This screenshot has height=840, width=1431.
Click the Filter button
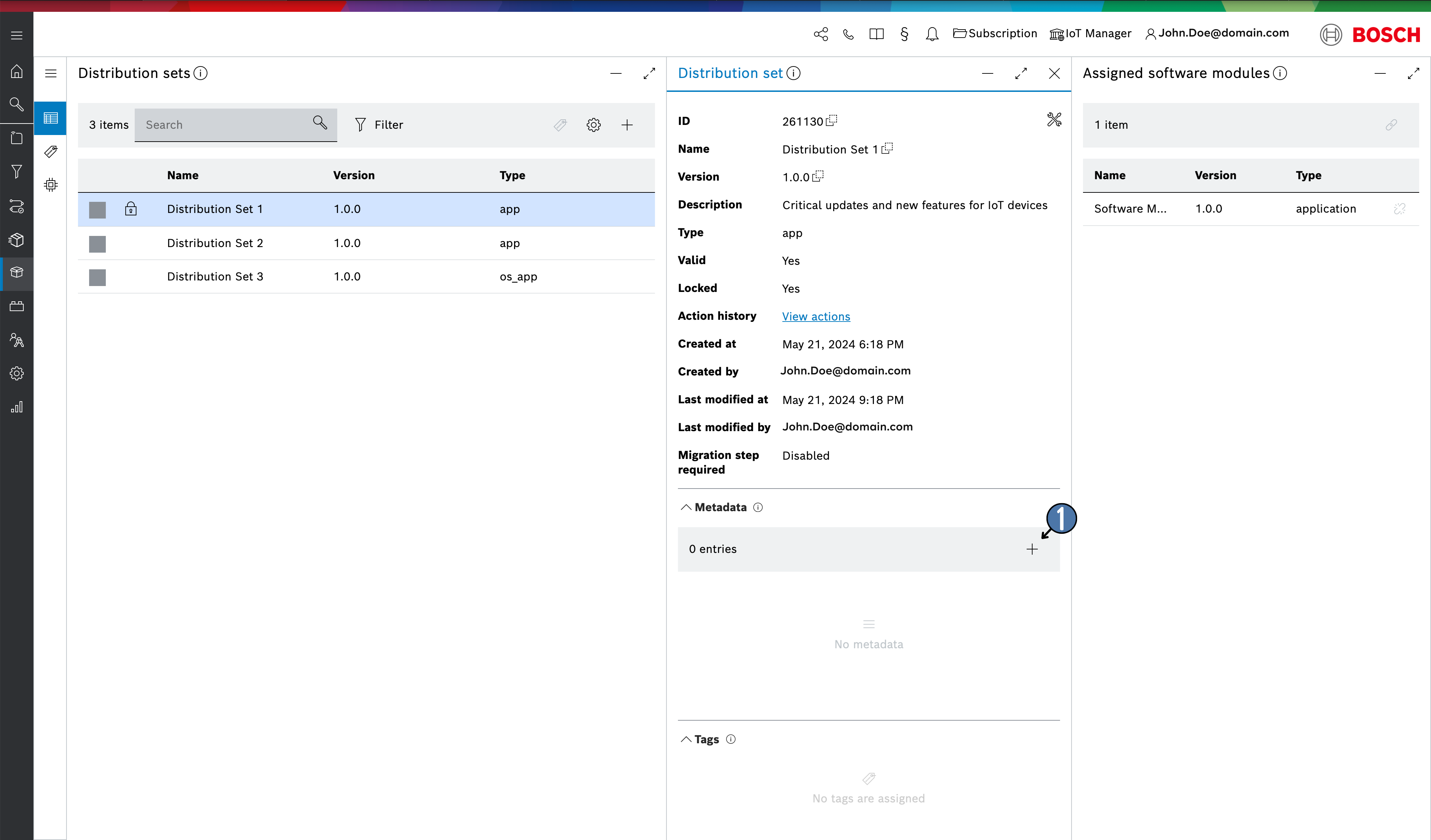tap(379, 125)
